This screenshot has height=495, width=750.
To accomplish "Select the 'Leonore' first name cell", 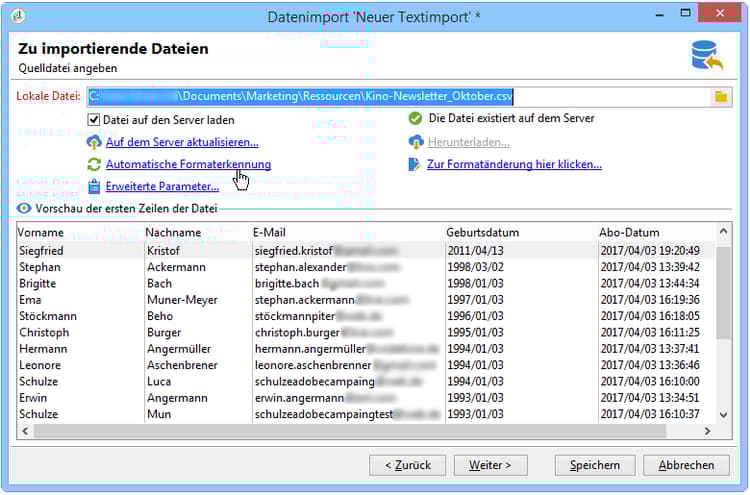I will (80, 365).
